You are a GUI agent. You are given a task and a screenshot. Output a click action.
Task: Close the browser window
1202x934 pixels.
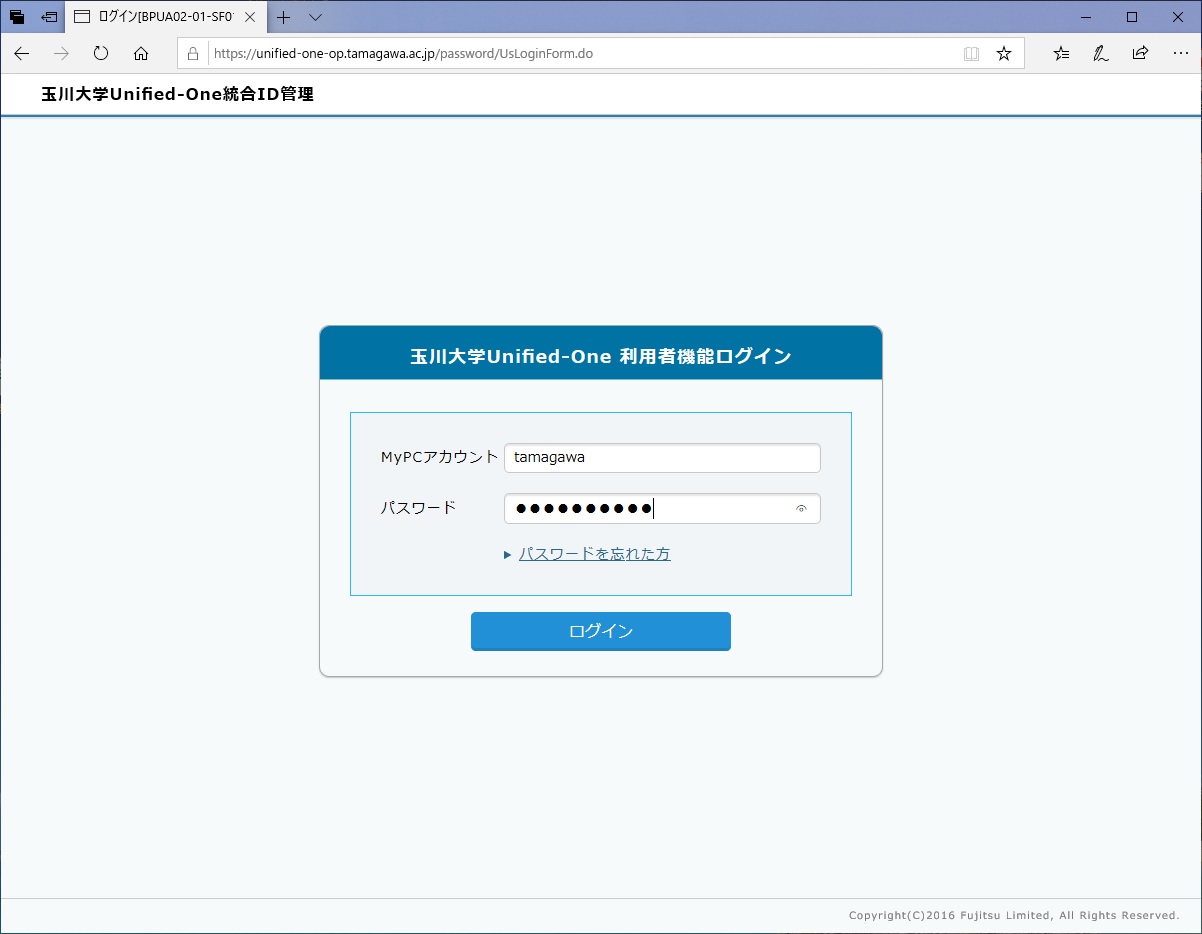point(1178,17)
